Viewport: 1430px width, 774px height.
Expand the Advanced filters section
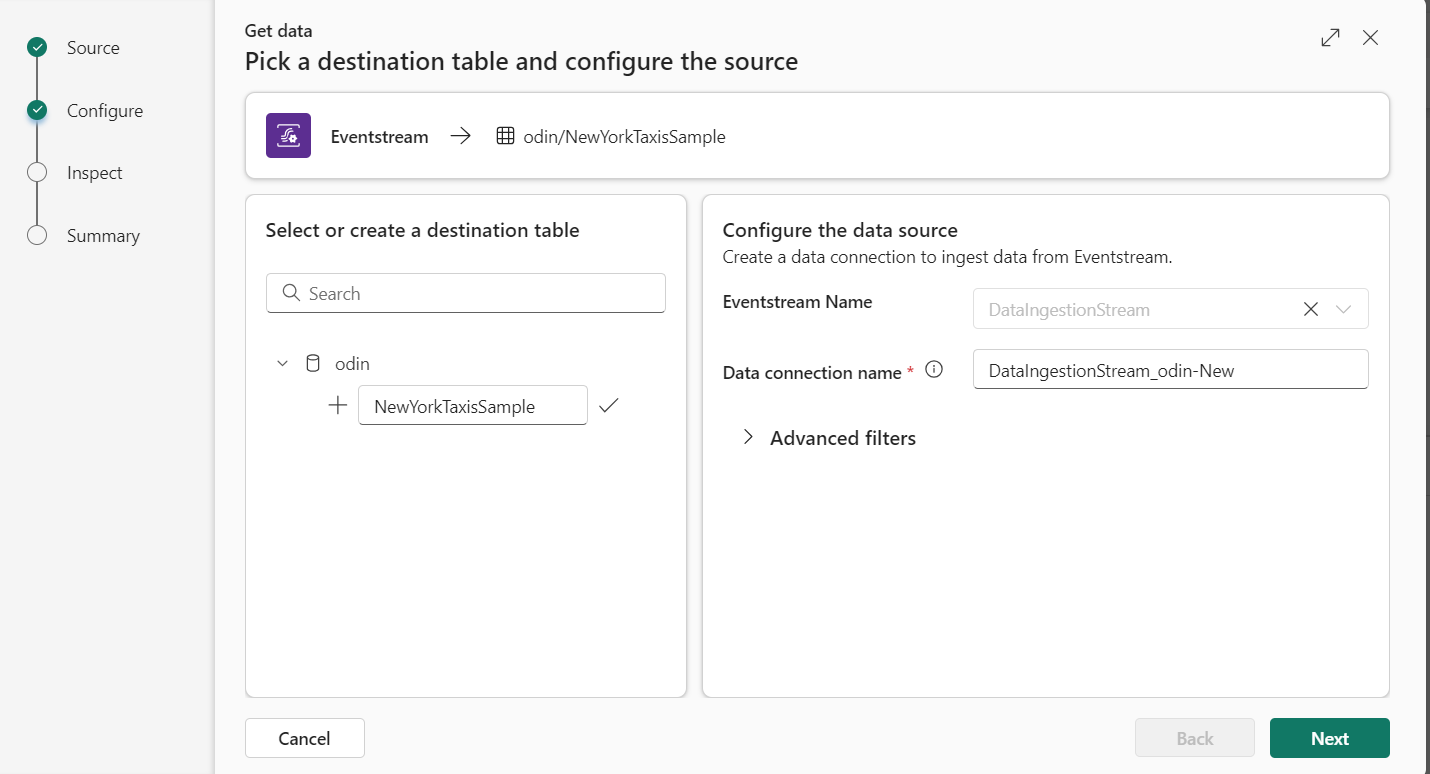748,438
